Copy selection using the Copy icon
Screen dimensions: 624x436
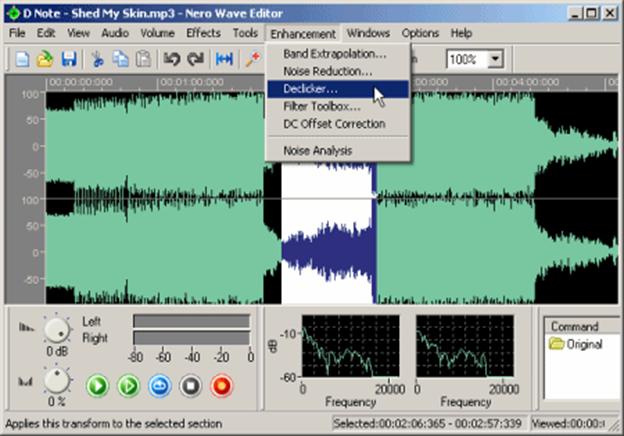point(120,59)
